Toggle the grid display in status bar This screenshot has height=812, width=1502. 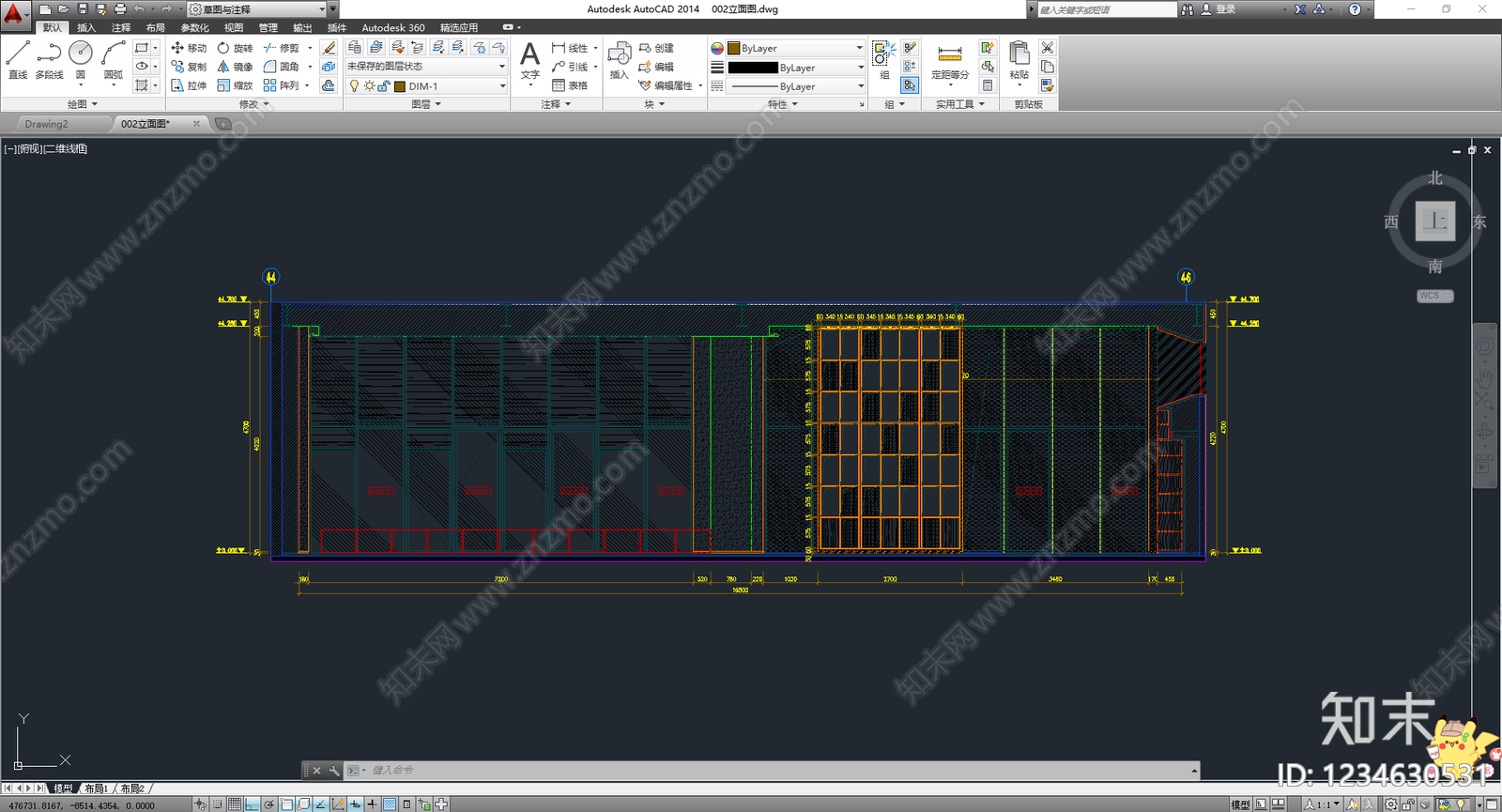coord(235,804)
